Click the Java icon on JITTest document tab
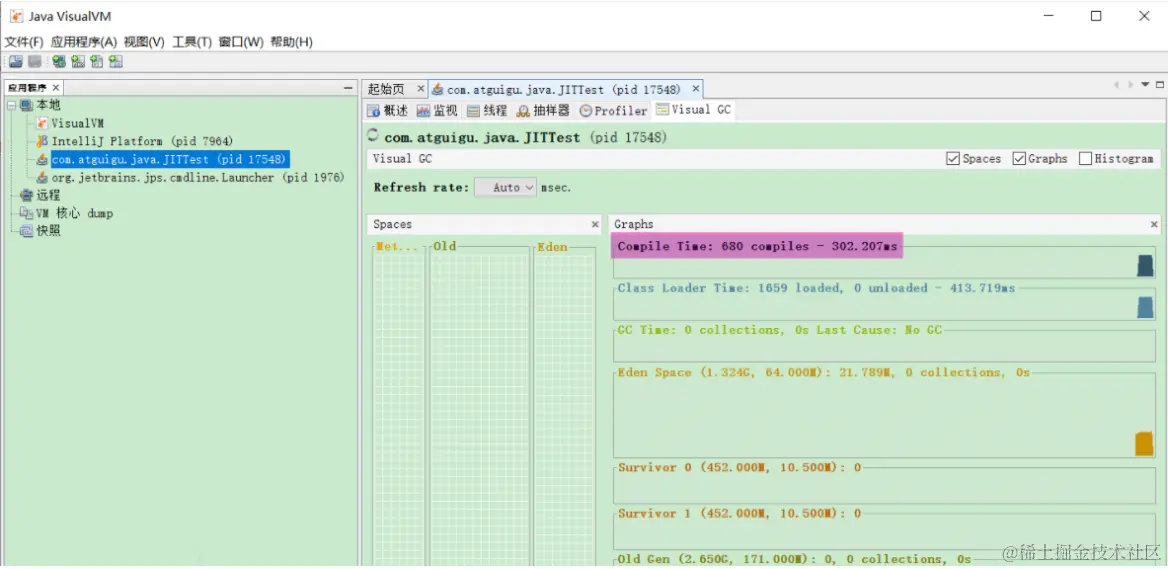 click(438, 89)
